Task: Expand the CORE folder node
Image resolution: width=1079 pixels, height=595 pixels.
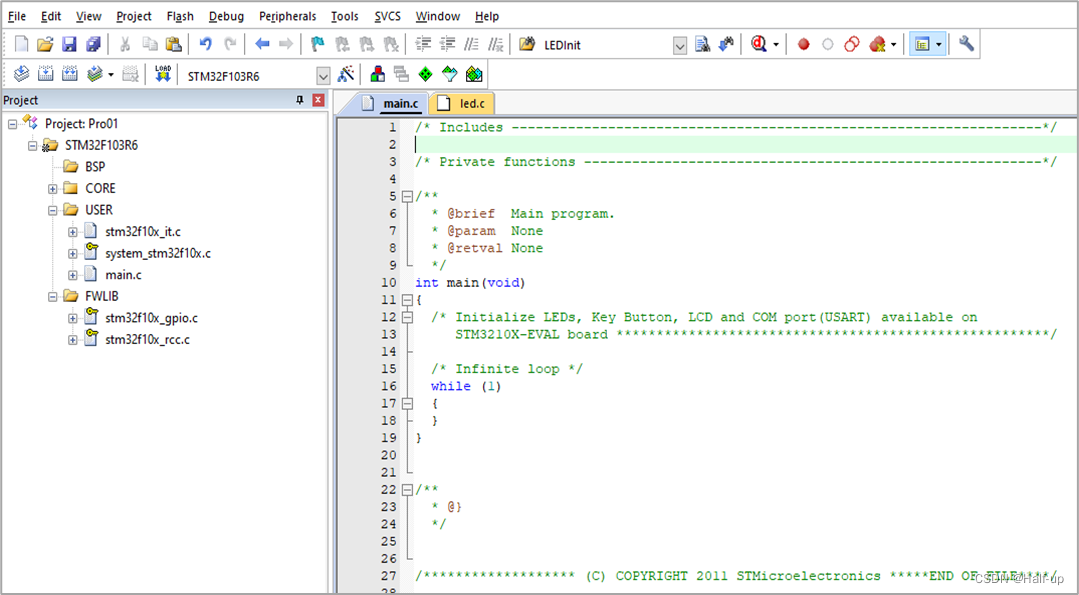Action: click(52, 188)
